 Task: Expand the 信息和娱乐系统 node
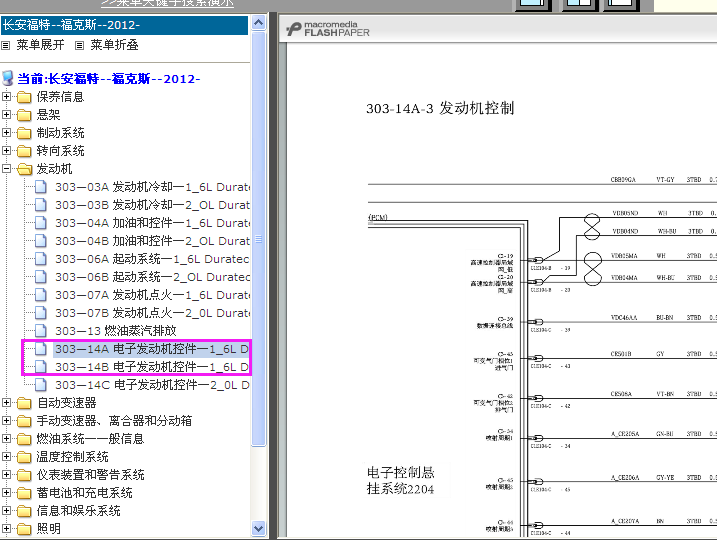pyautogui.click(x=6, y=510)
